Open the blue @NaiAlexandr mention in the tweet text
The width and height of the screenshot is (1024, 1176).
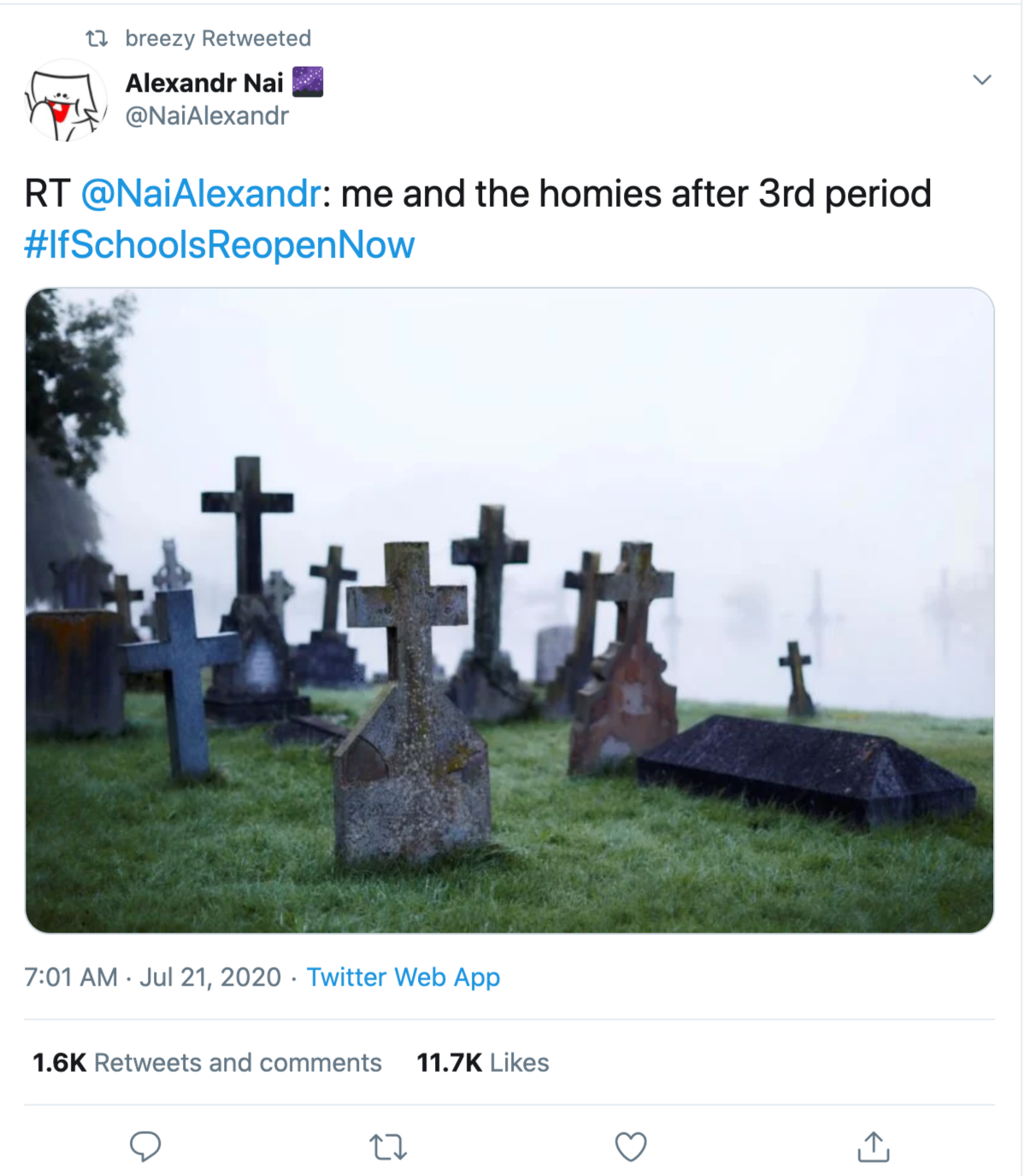pyautogui.click(x=201, y=194)
